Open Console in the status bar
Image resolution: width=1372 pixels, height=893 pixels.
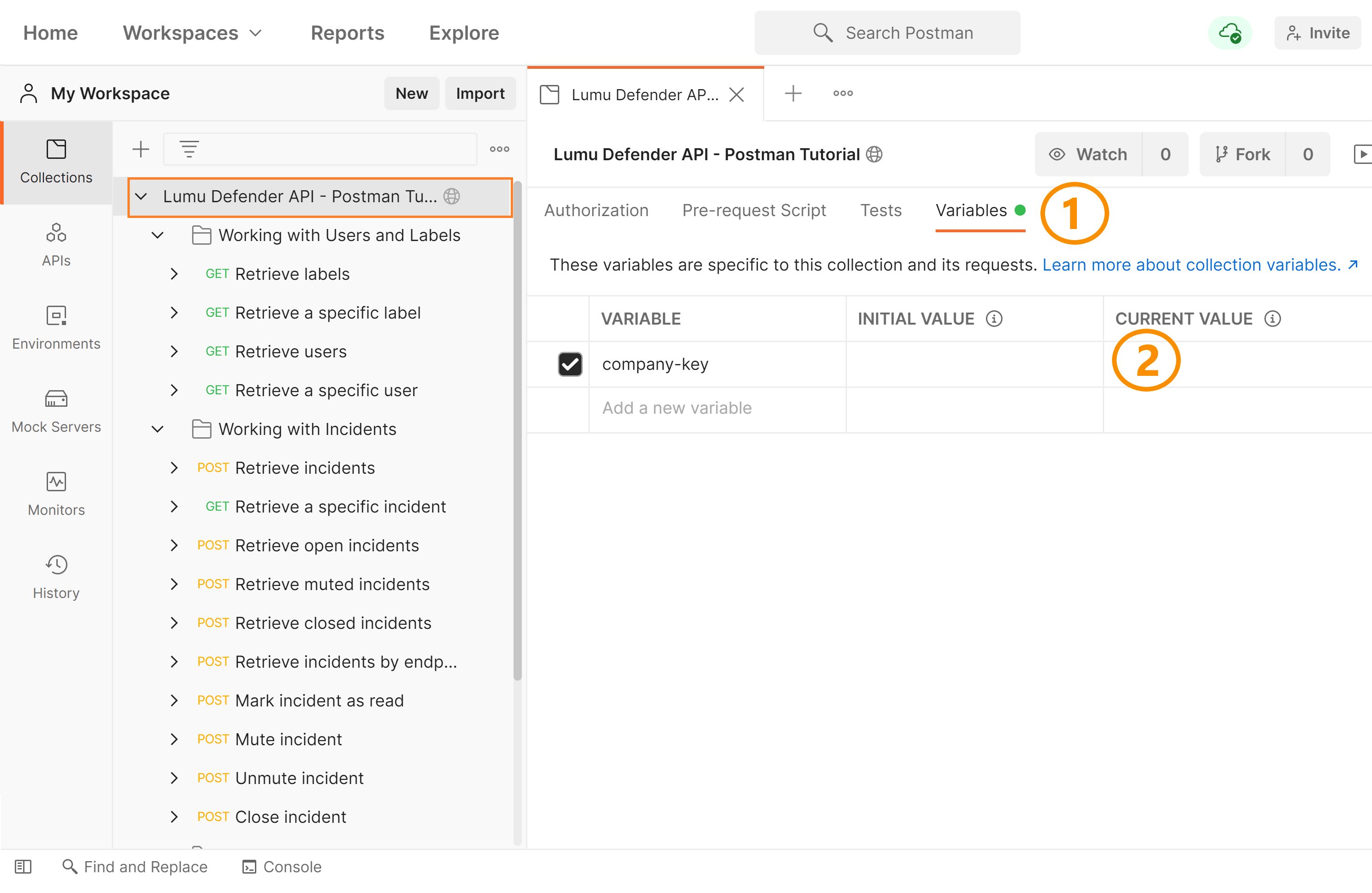[282, 867]
